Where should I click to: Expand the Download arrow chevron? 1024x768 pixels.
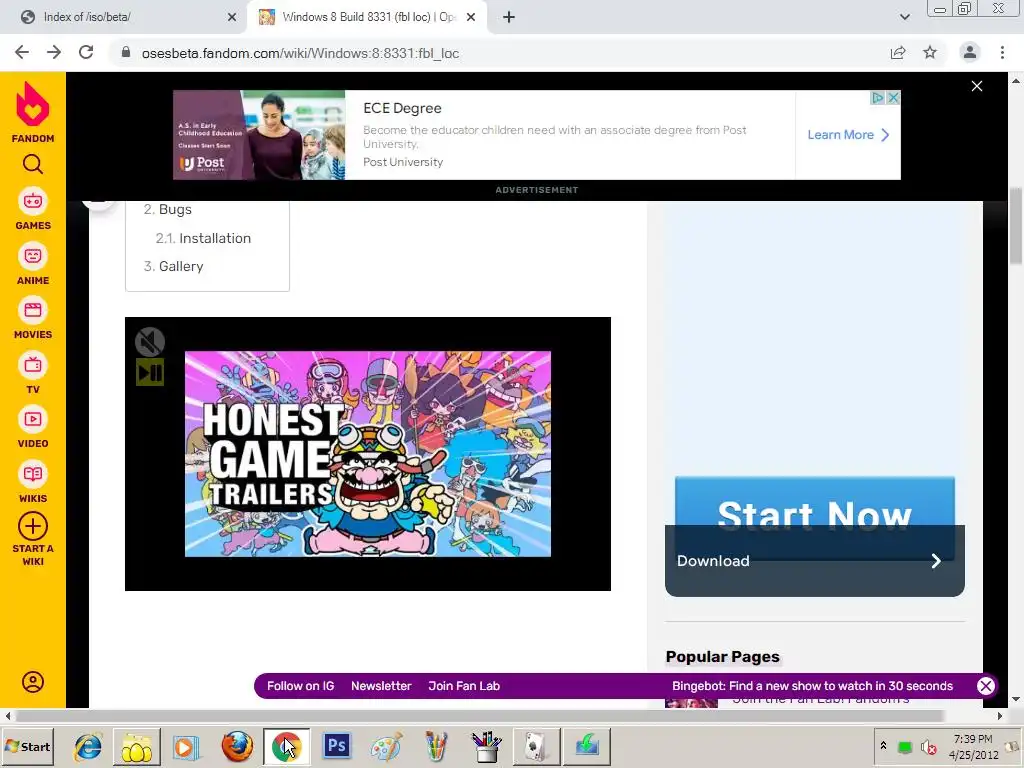[x=936, y=561]
